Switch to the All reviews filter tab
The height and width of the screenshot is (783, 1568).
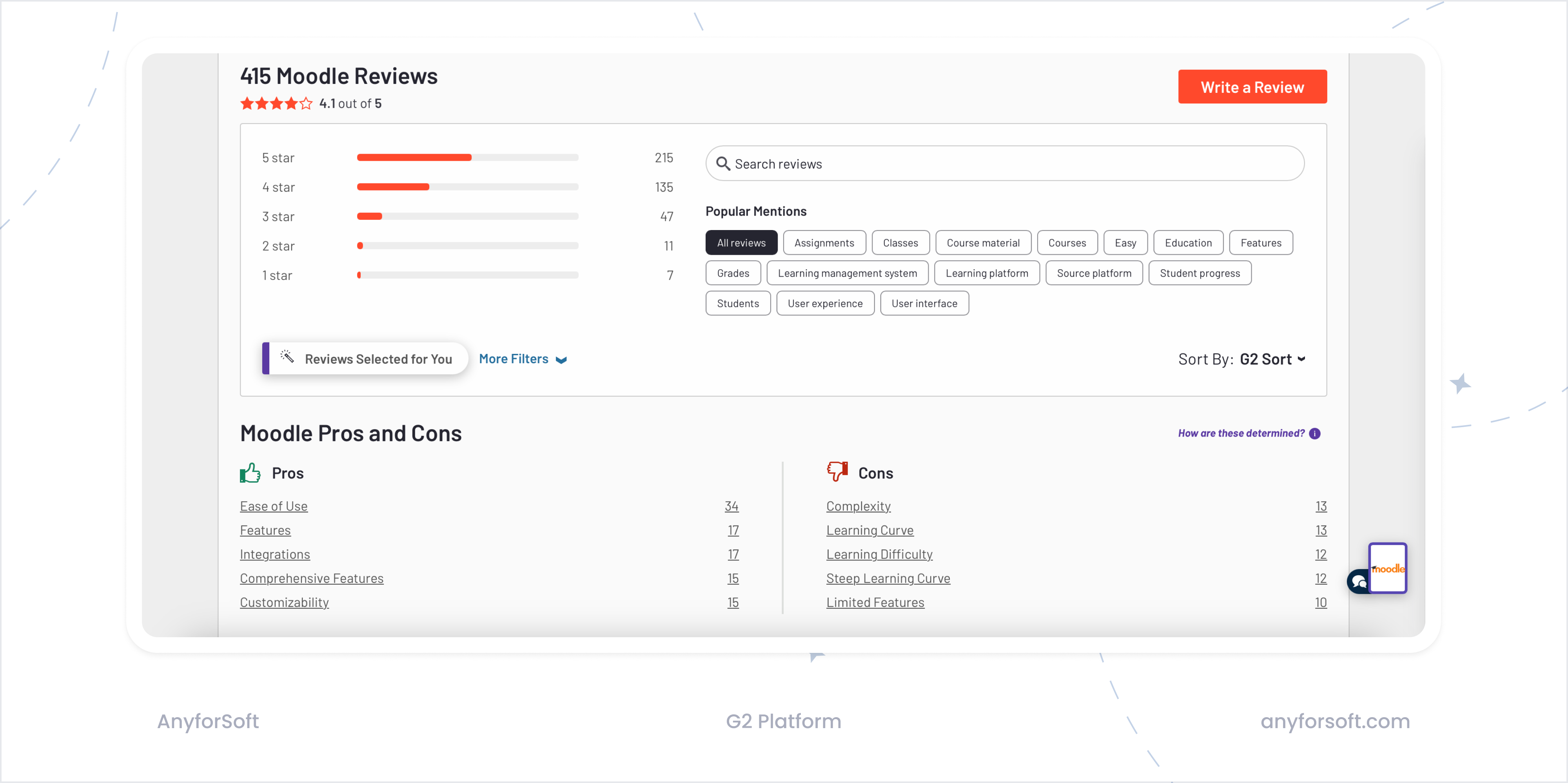(741, 242)
